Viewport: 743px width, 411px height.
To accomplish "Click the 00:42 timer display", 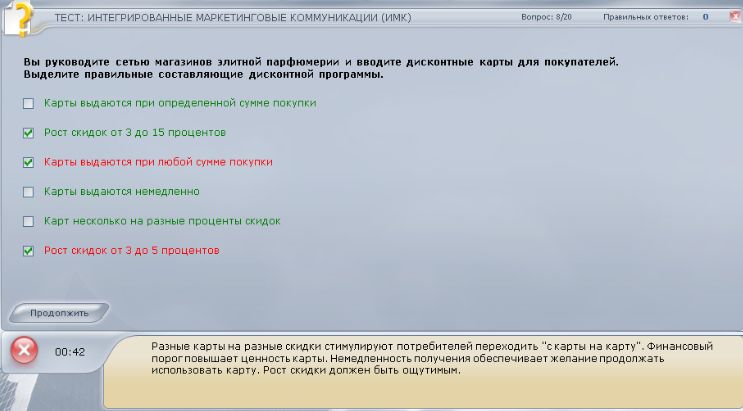I will point(69,352).
